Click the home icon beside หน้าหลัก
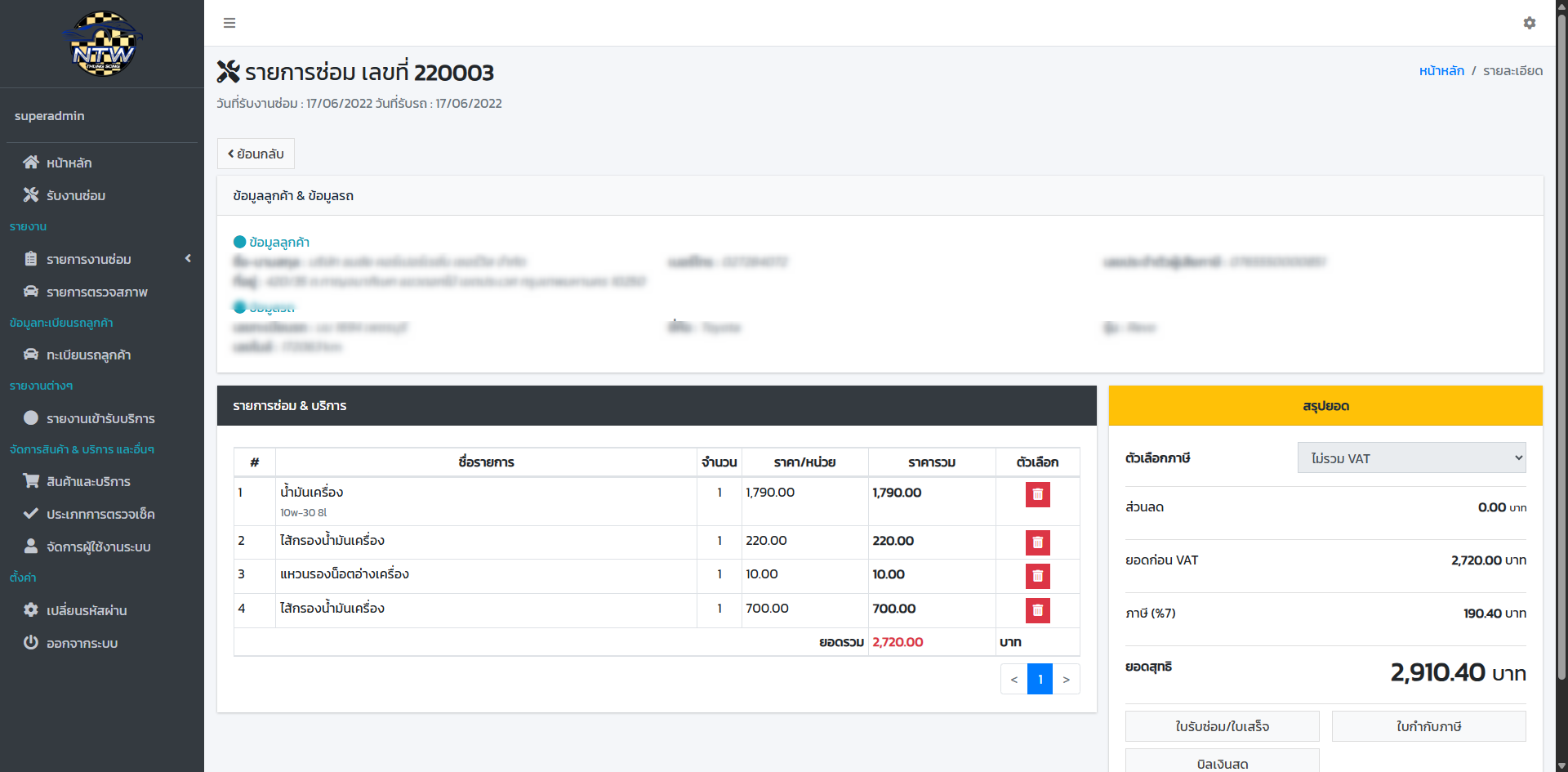The width and height of the screenshot is (1568, 772). click(31, 163)
